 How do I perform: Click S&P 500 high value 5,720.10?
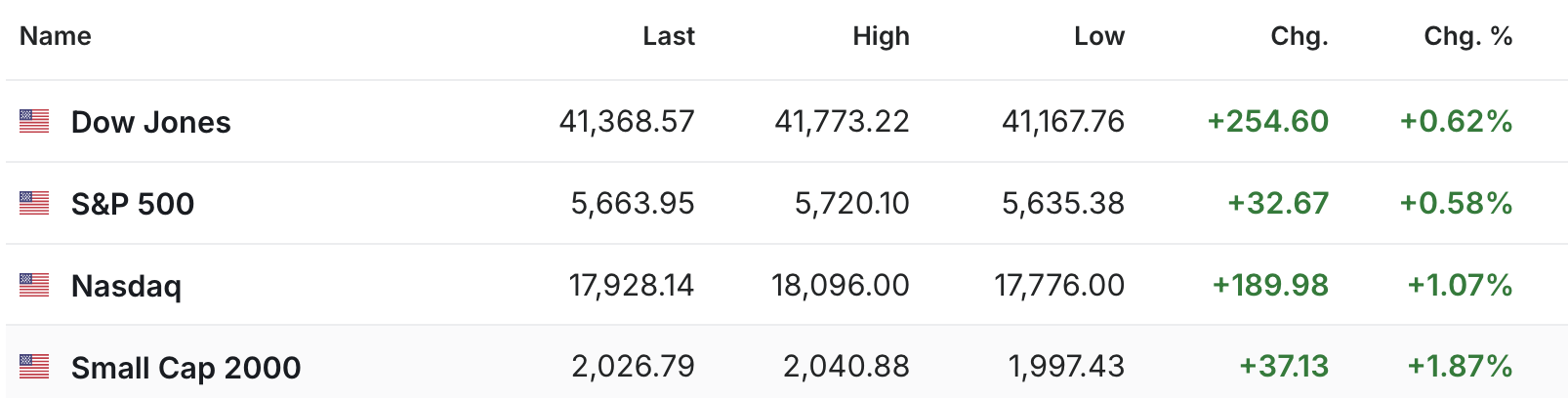pos(852,203)
